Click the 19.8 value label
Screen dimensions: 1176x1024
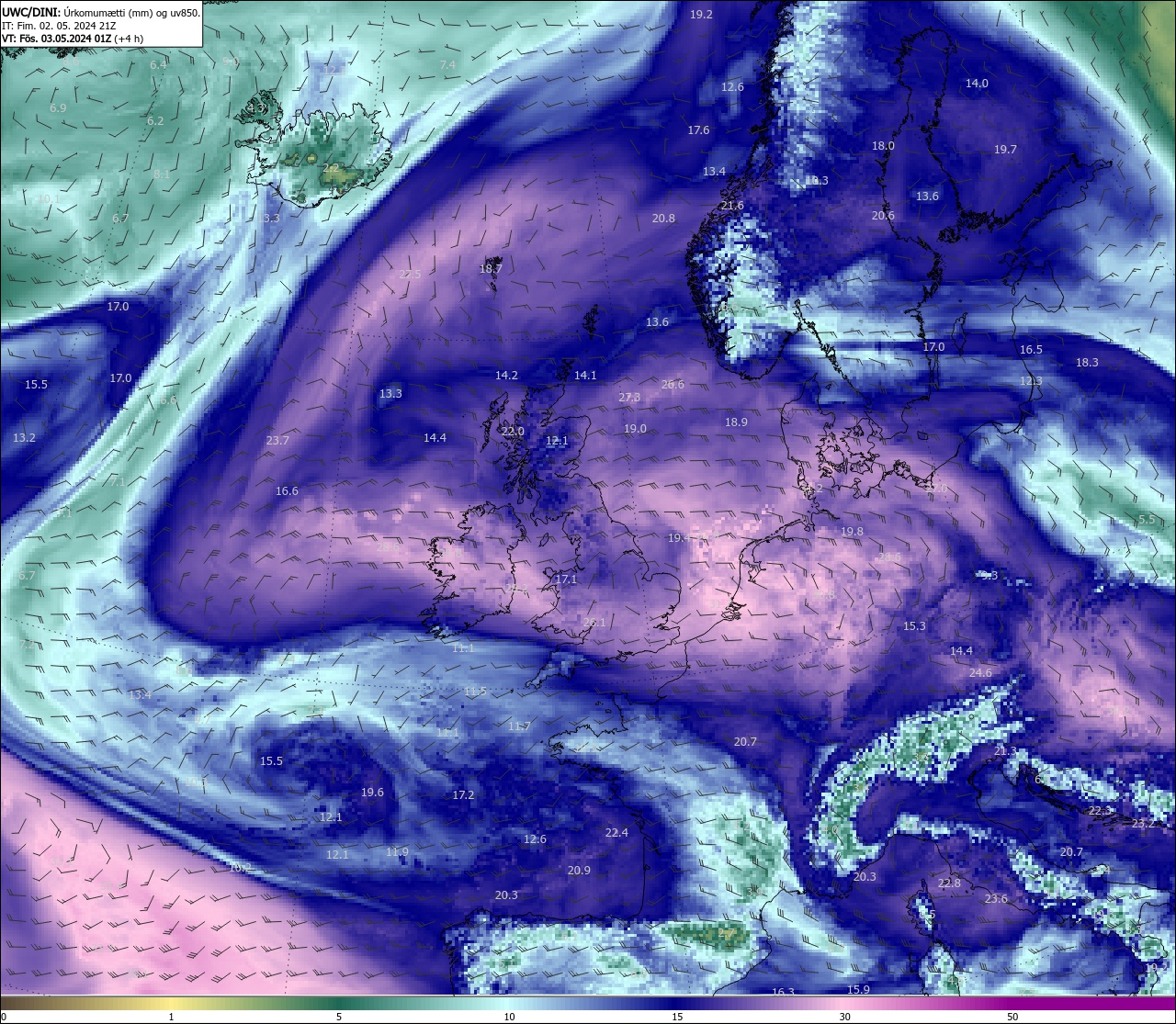coord(852,532)
